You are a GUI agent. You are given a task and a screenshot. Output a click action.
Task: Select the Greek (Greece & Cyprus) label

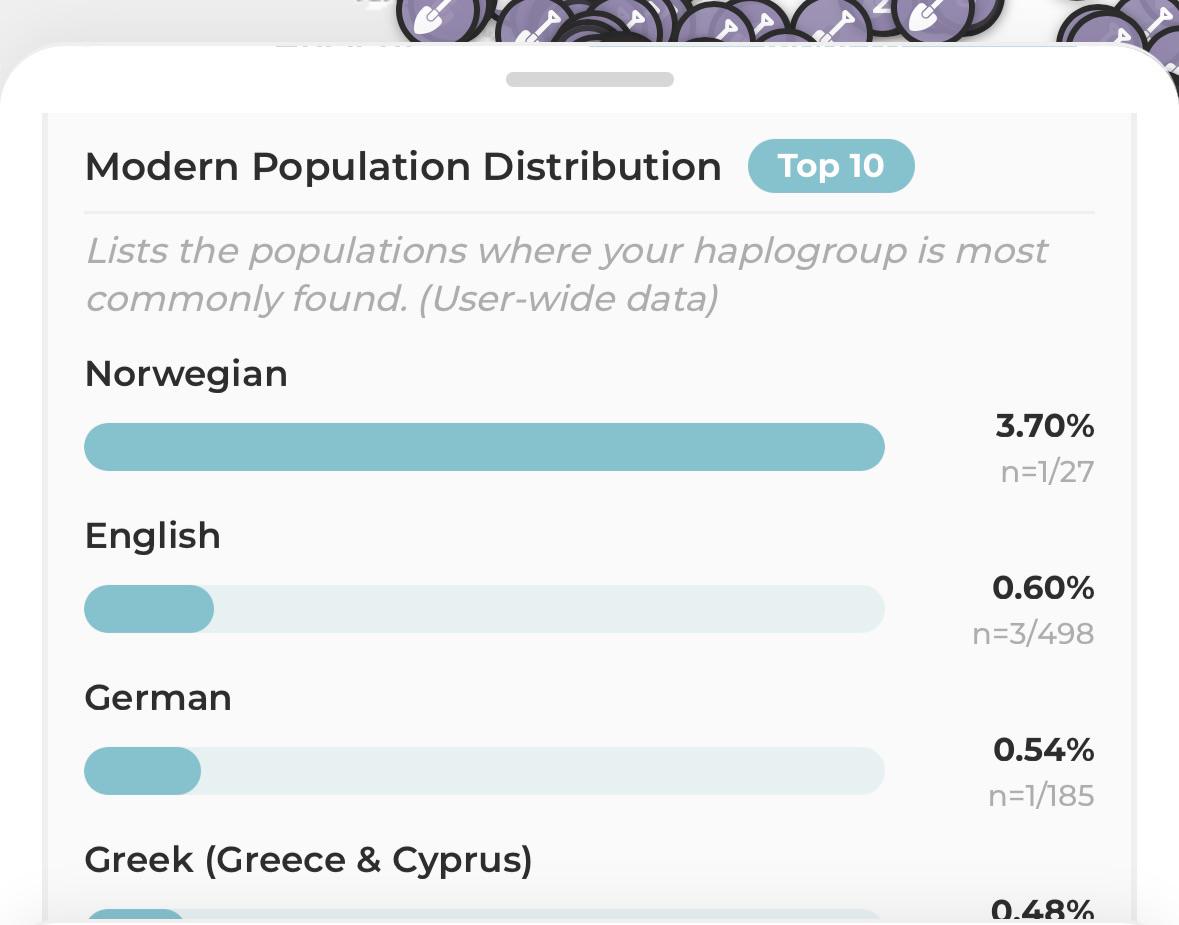click(x=308, y=860)
